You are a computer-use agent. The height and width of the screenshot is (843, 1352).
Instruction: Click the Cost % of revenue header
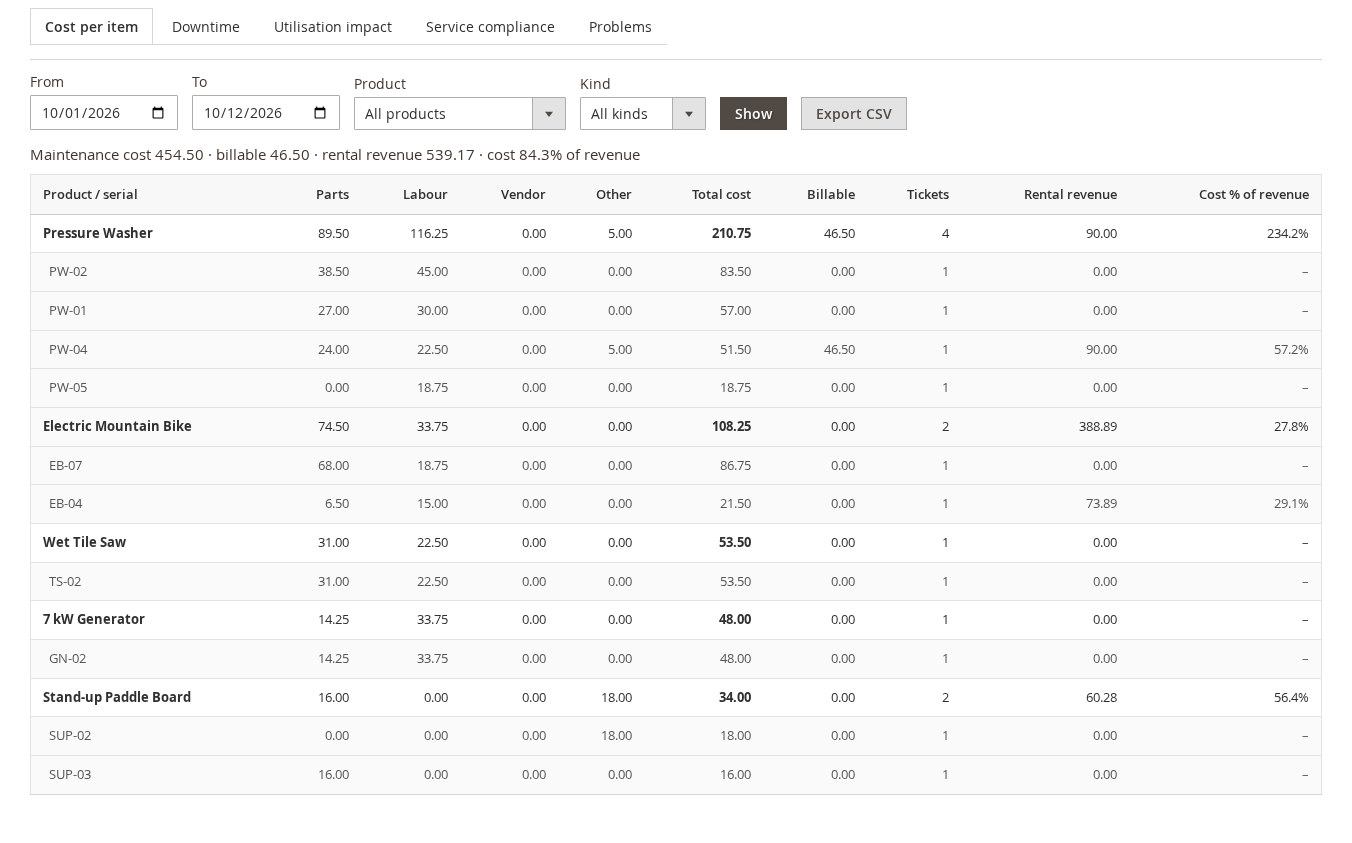pos(1254,195)
